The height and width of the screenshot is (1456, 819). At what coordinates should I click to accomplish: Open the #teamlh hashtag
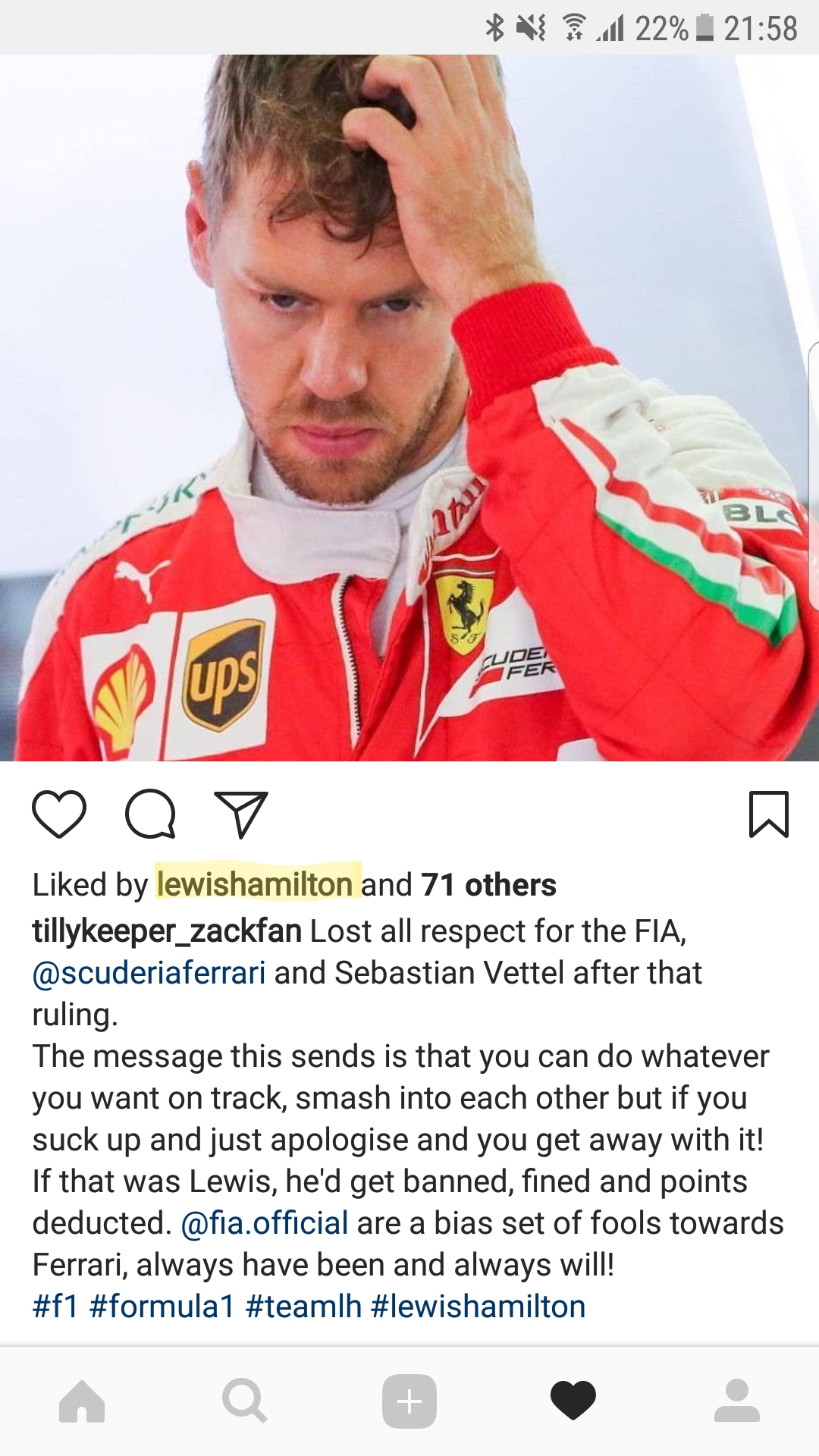303,1307
